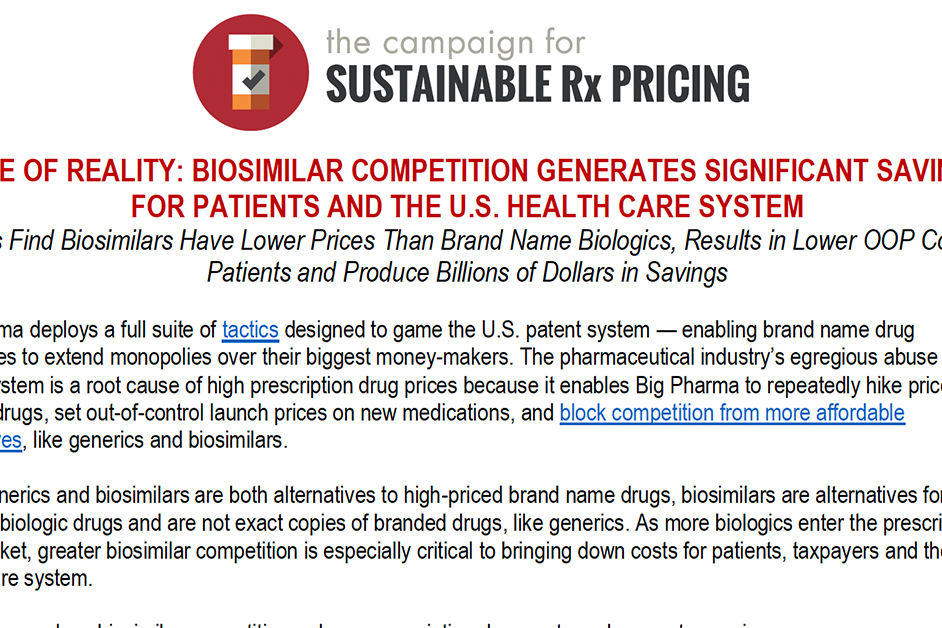The image size is (942, 628).
Task: Follow the "block competition from more affordable" link
Action: (732, 412)
